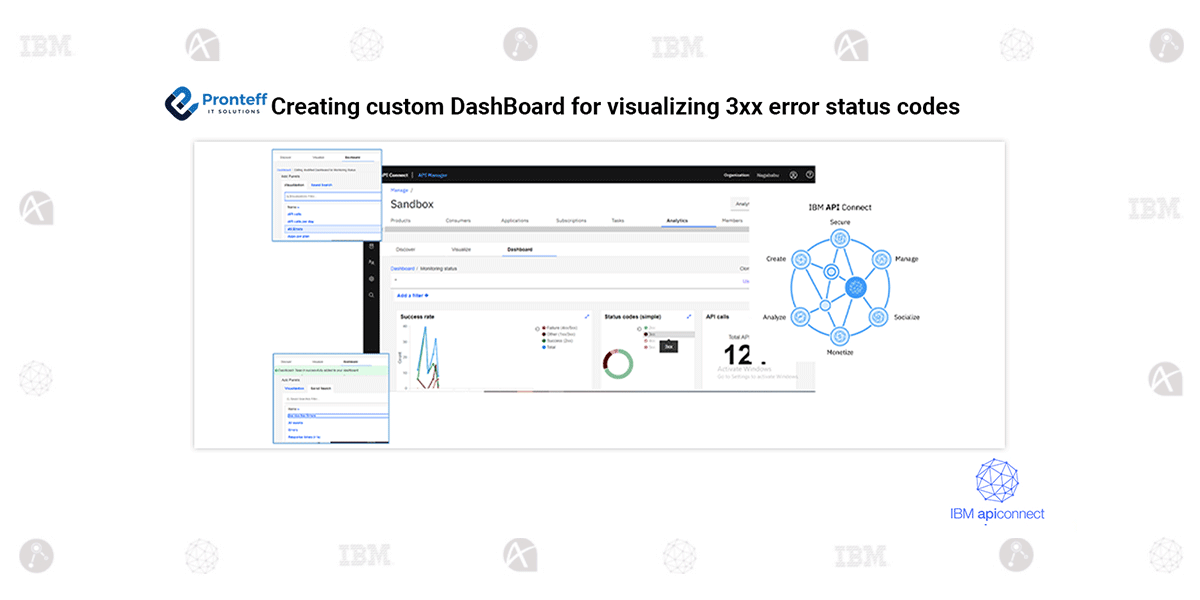Image resolution: width=1200 pixels, height=600 pixels.
Task: Select the Monetize node of the diagram
Action: 840,334
